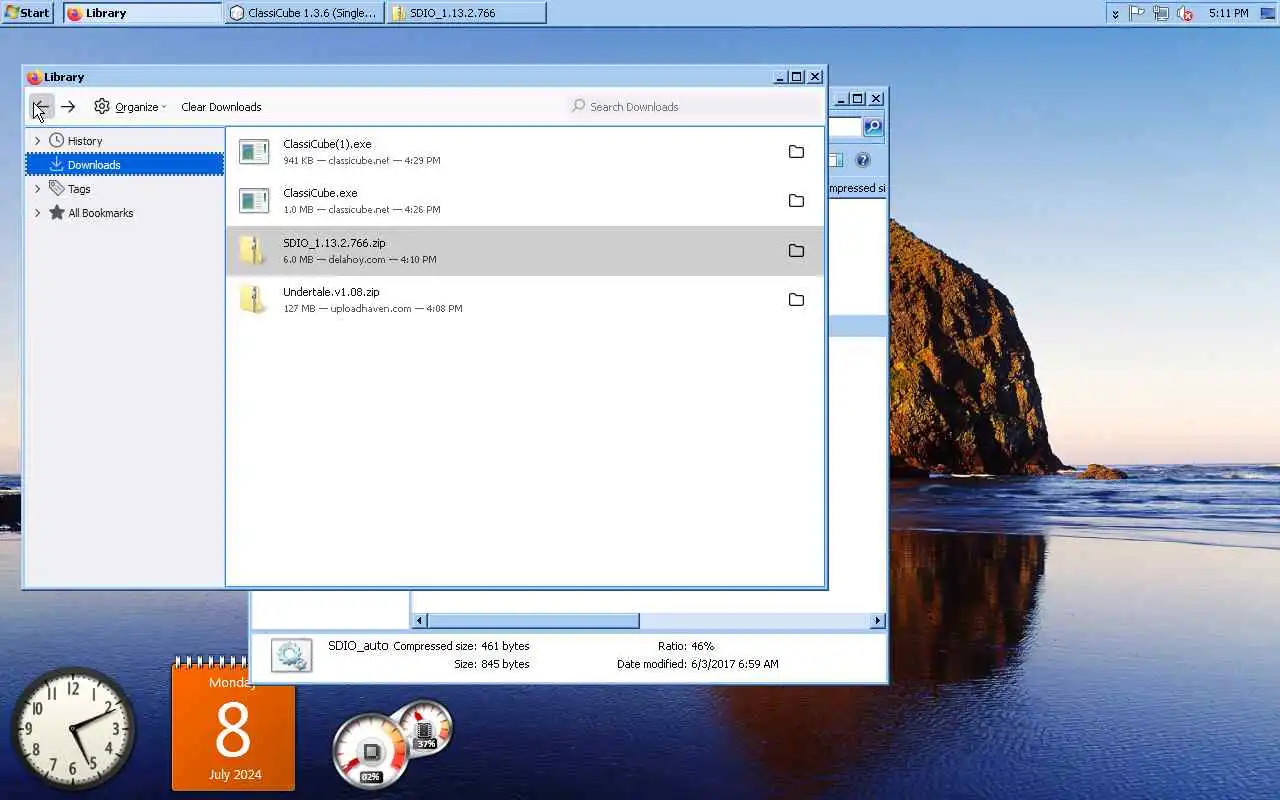Image resolution: width=1280 pixels, height=800 pixels.
Task: Select the ClassiCube.exe file name
Action: point(320,193)
